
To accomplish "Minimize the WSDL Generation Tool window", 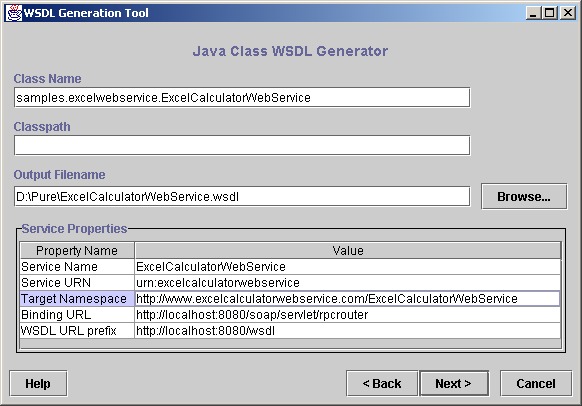I will (533, 13).
